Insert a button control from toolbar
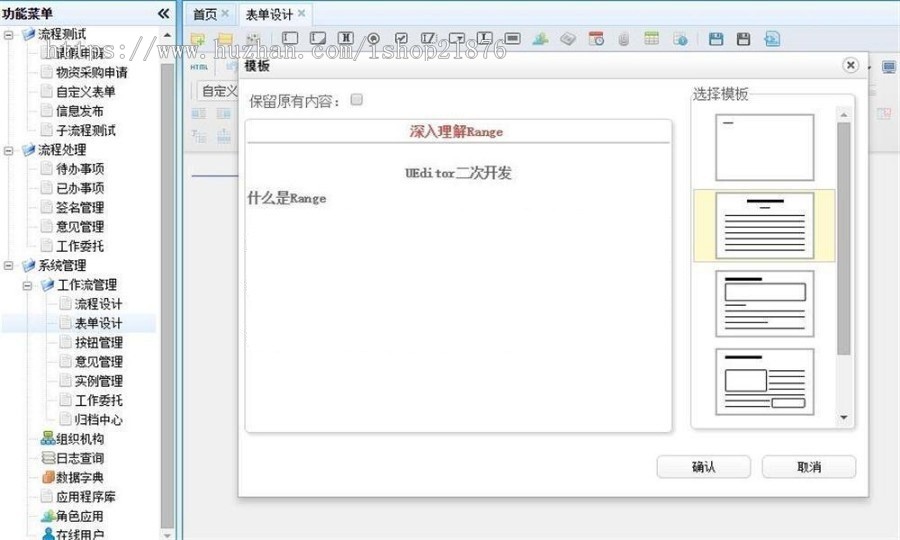Screen dimensions: 900x540 (x=513, y=38)
